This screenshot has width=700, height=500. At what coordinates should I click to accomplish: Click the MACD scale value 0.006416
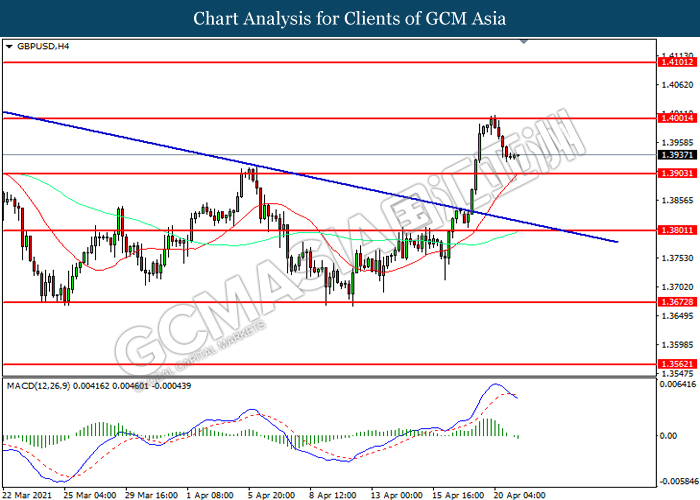(x=678, y=384)
